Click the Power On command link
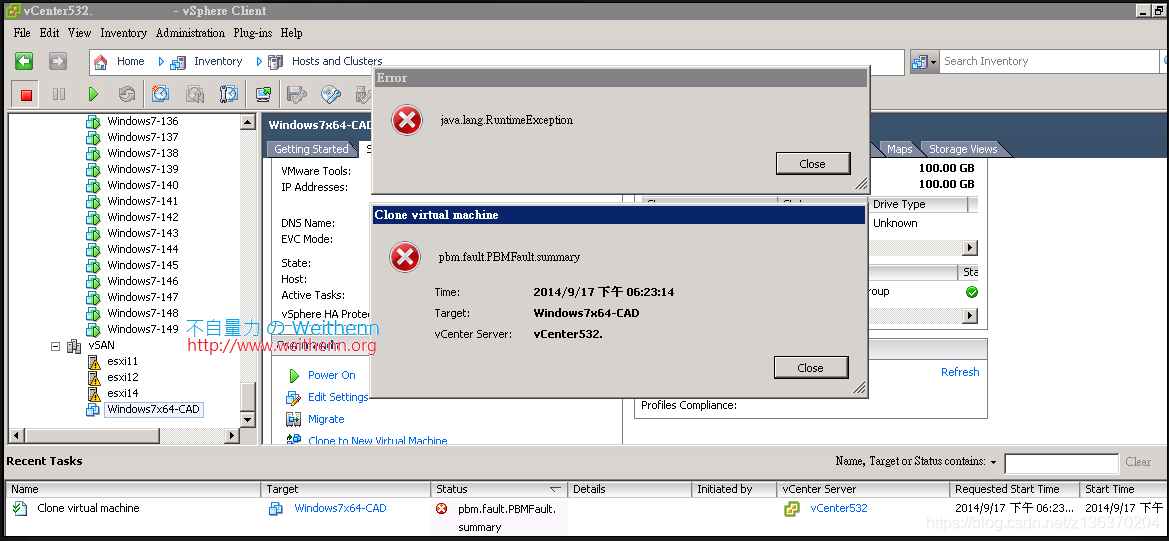The width and height of the screenshot is (1169, 541). point(332,375)
